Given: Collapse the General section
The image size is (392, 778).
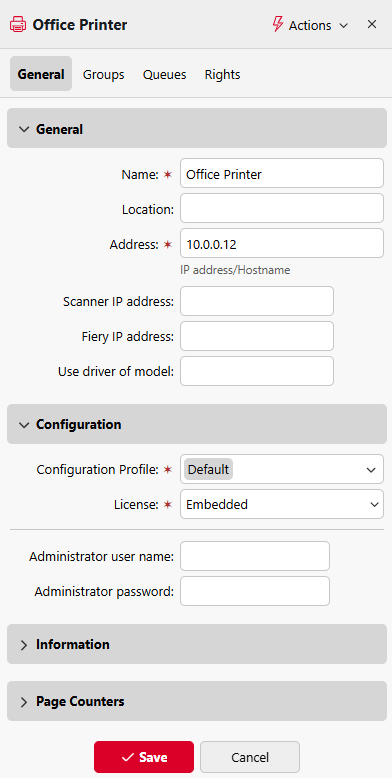Looking at the screenshot, I should tap(196, 129).
